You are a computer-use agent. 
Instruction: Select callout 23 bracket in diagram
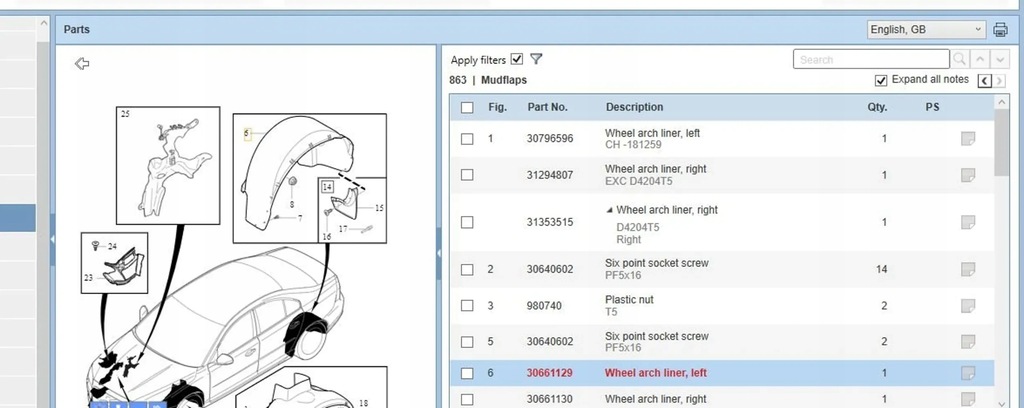pyautogui.click(x=88, y=277)
